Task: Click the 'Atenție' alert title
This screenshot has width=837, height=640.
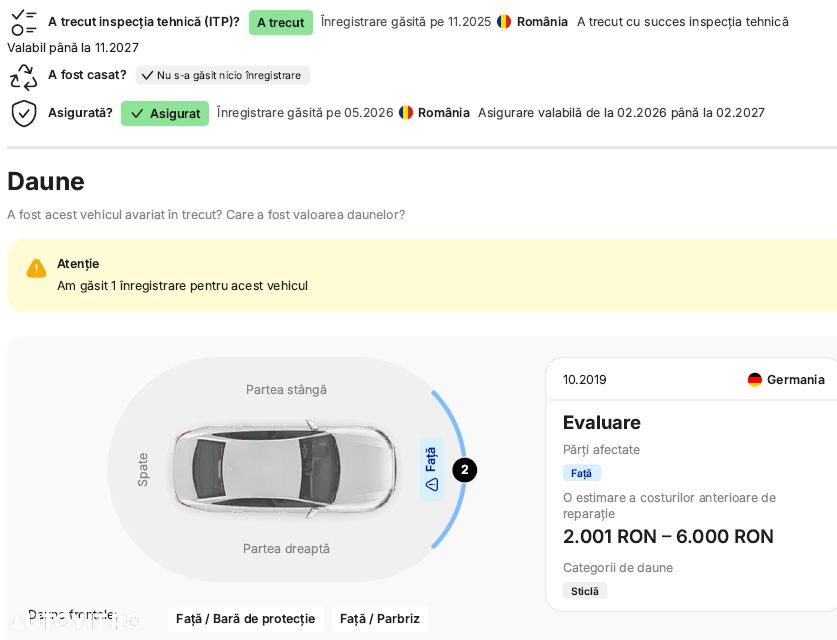Action: pyautogui.click(x=78, y=264)
